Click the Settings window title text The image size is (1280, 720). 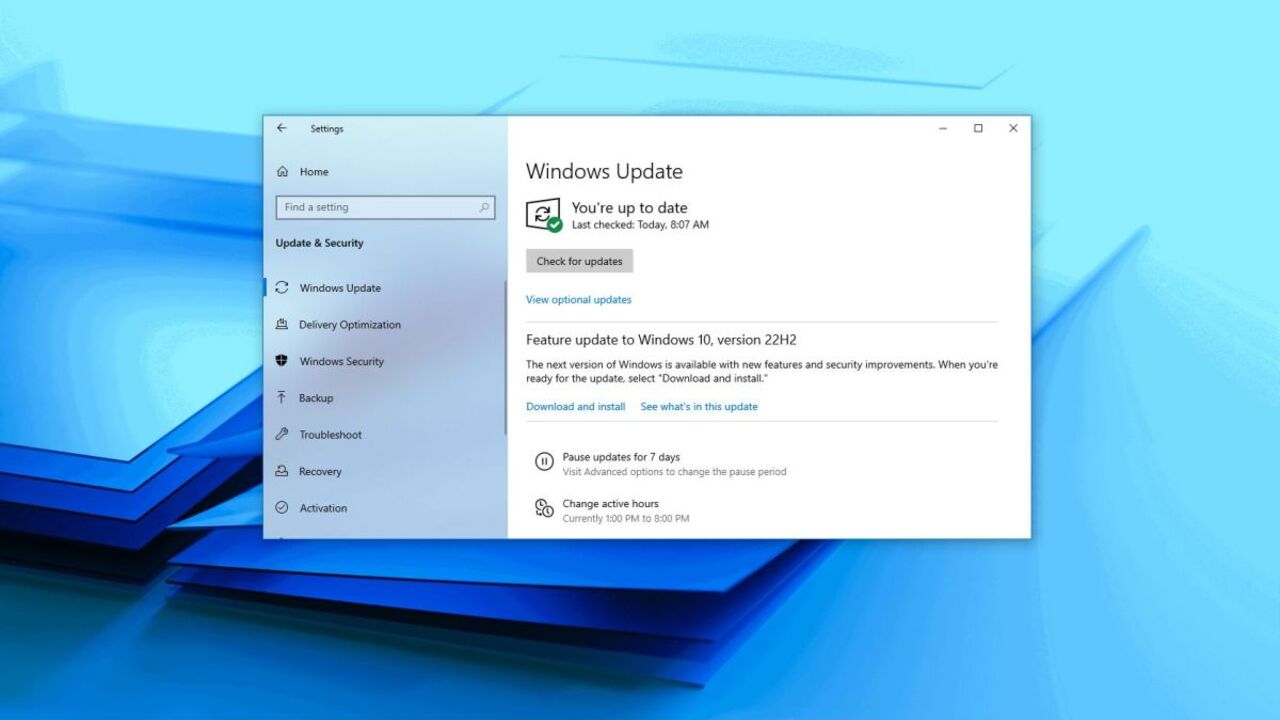[326, 129]
